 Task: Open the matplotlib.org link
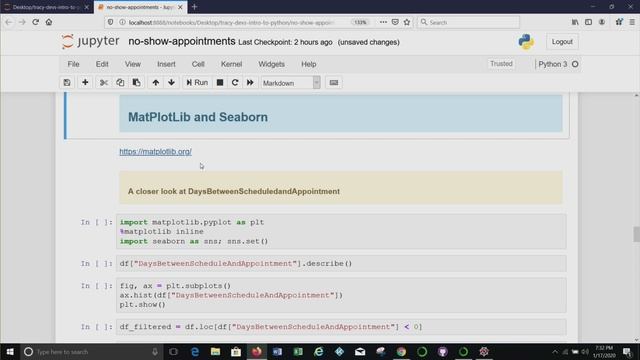(x=156, y=151)
